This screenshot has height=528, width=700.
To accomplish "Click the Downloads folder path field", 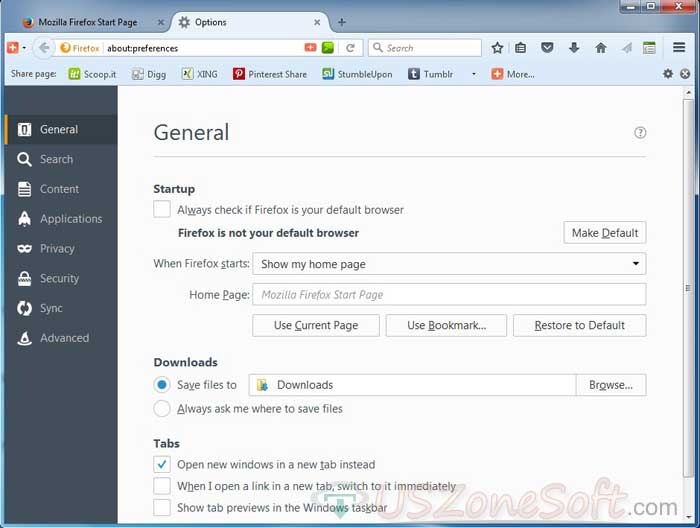I will click(x=412, y=385).
